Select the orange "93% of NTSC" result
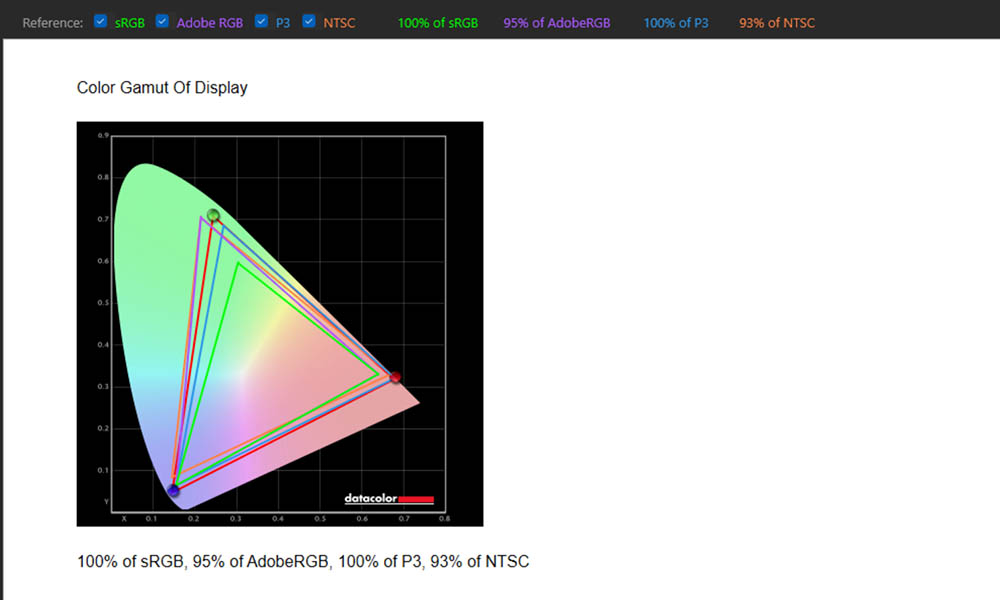Viewport: 1000px width, 600px height. (x=777, y=22)
